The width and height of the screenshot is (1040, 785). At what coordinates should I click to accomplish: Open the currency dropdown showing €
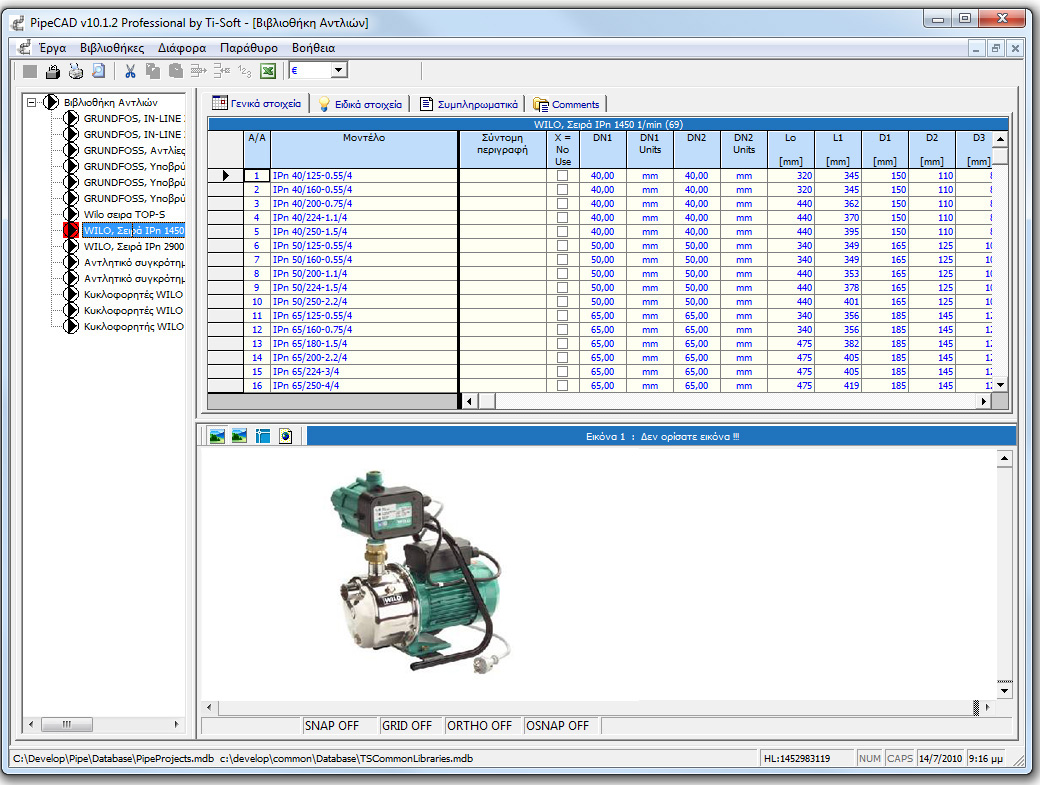339,71
